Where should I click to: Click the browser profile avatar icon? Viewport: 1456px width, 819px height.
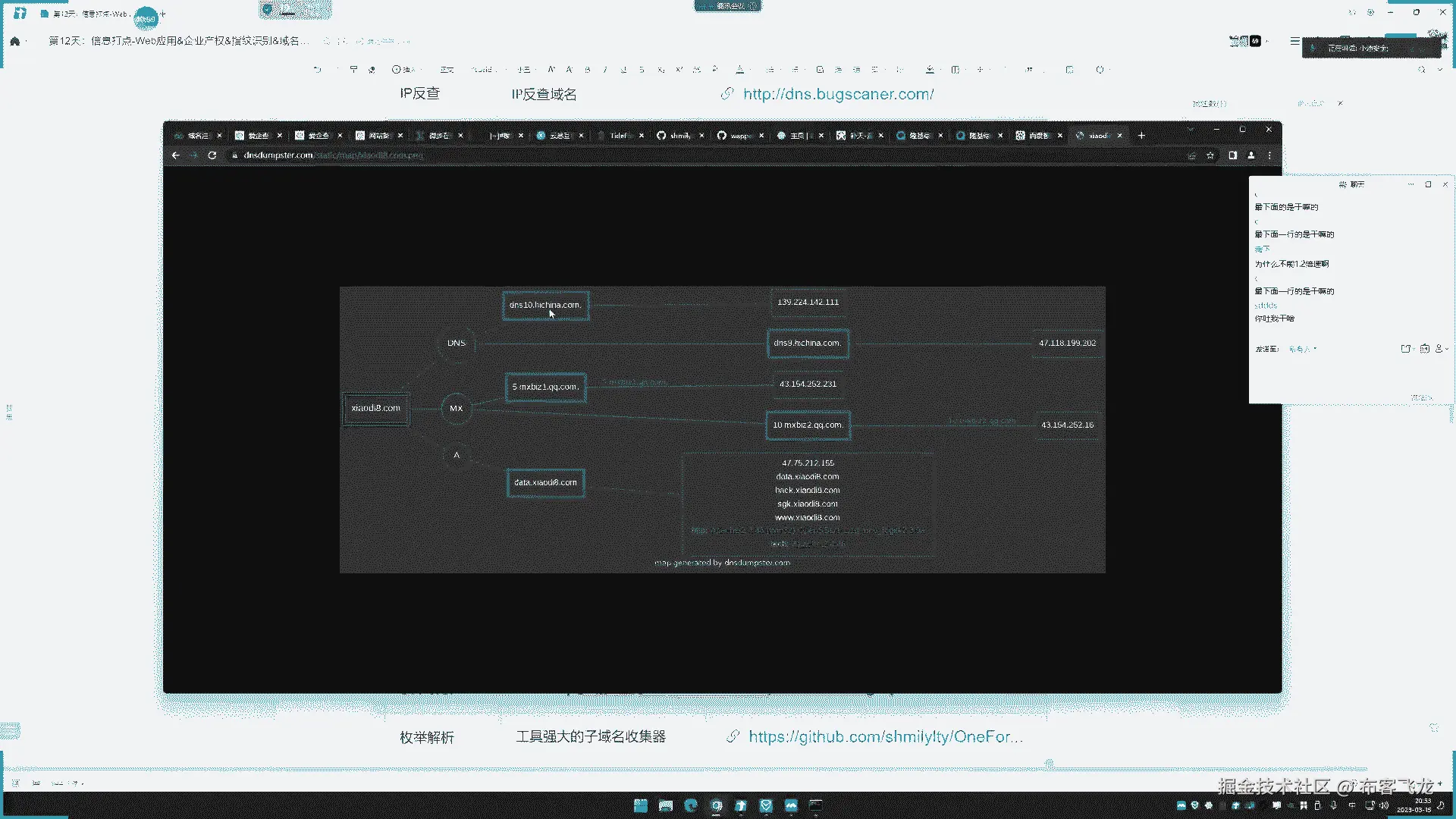coord(1251,155)
